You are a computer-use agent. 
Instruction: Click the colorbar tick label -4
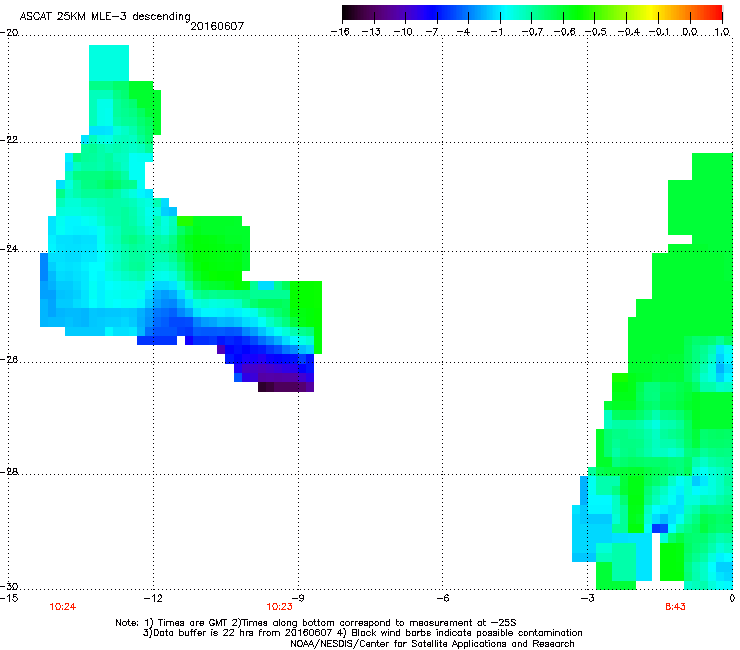click(x=463, y=32)
